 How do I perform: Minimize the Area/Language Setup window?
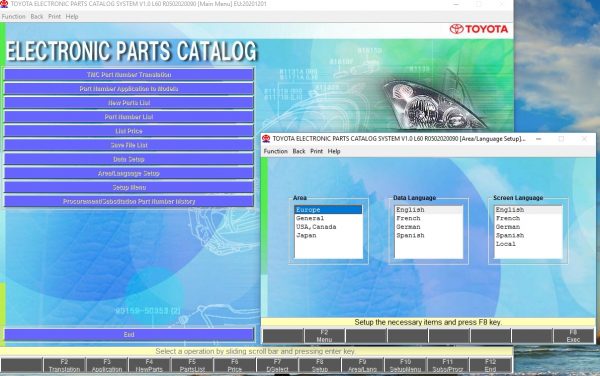[x=538, y=139]
